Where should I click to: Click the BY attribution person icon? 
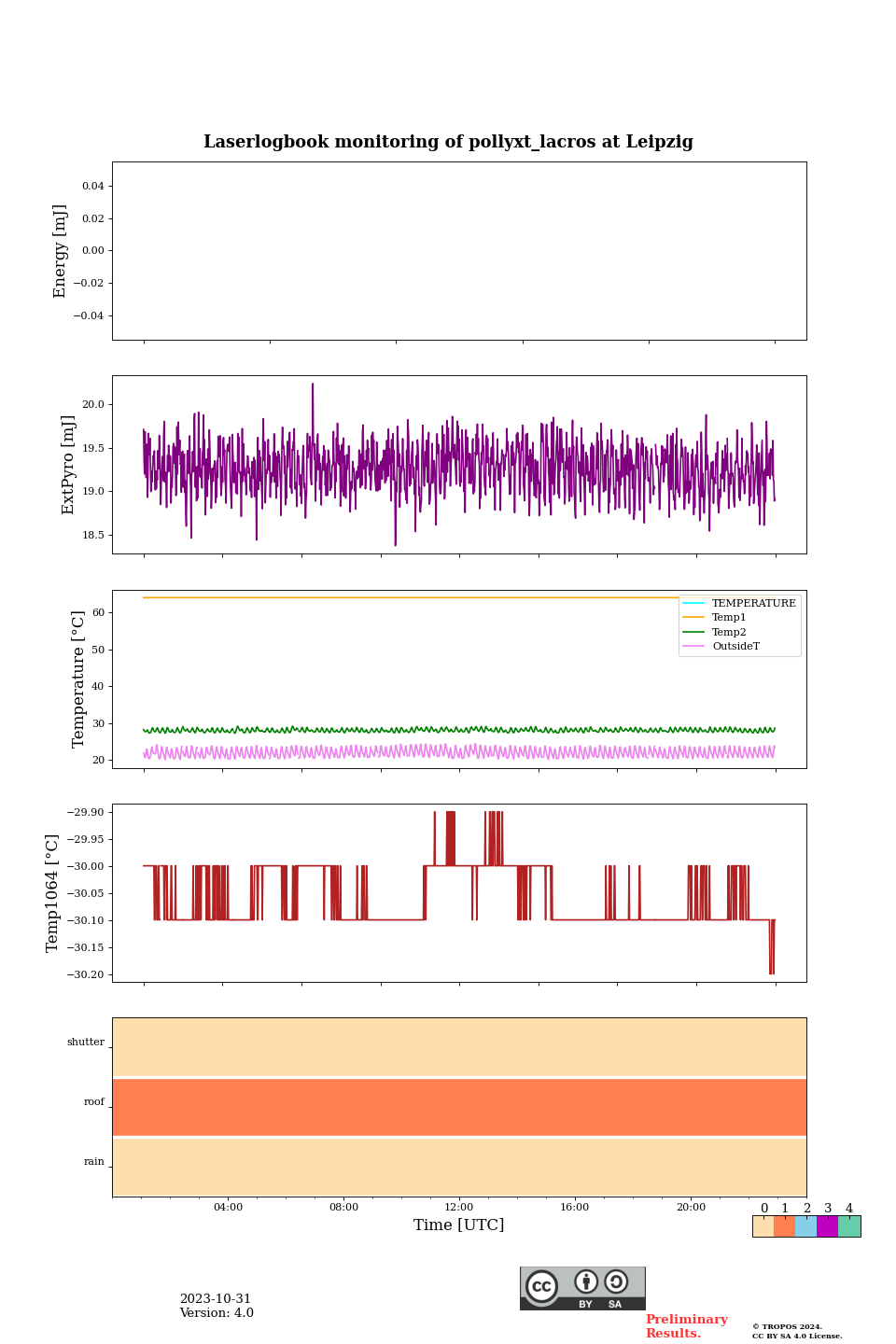click(x=586, y=1281)
